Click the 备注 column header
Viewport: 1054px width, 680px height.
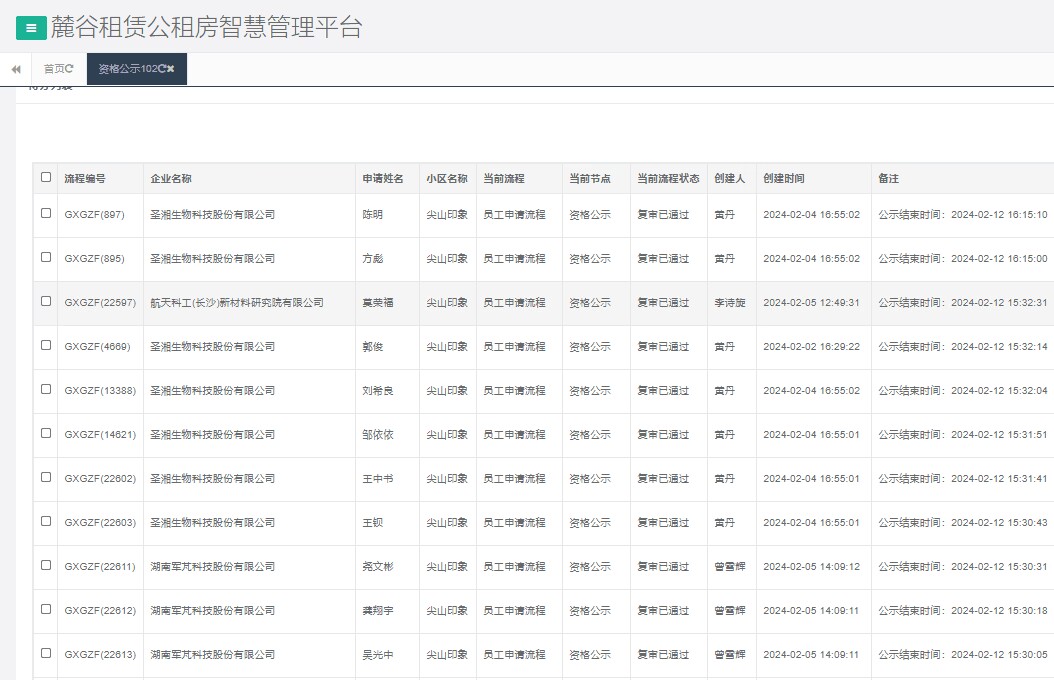click(889, 177)
